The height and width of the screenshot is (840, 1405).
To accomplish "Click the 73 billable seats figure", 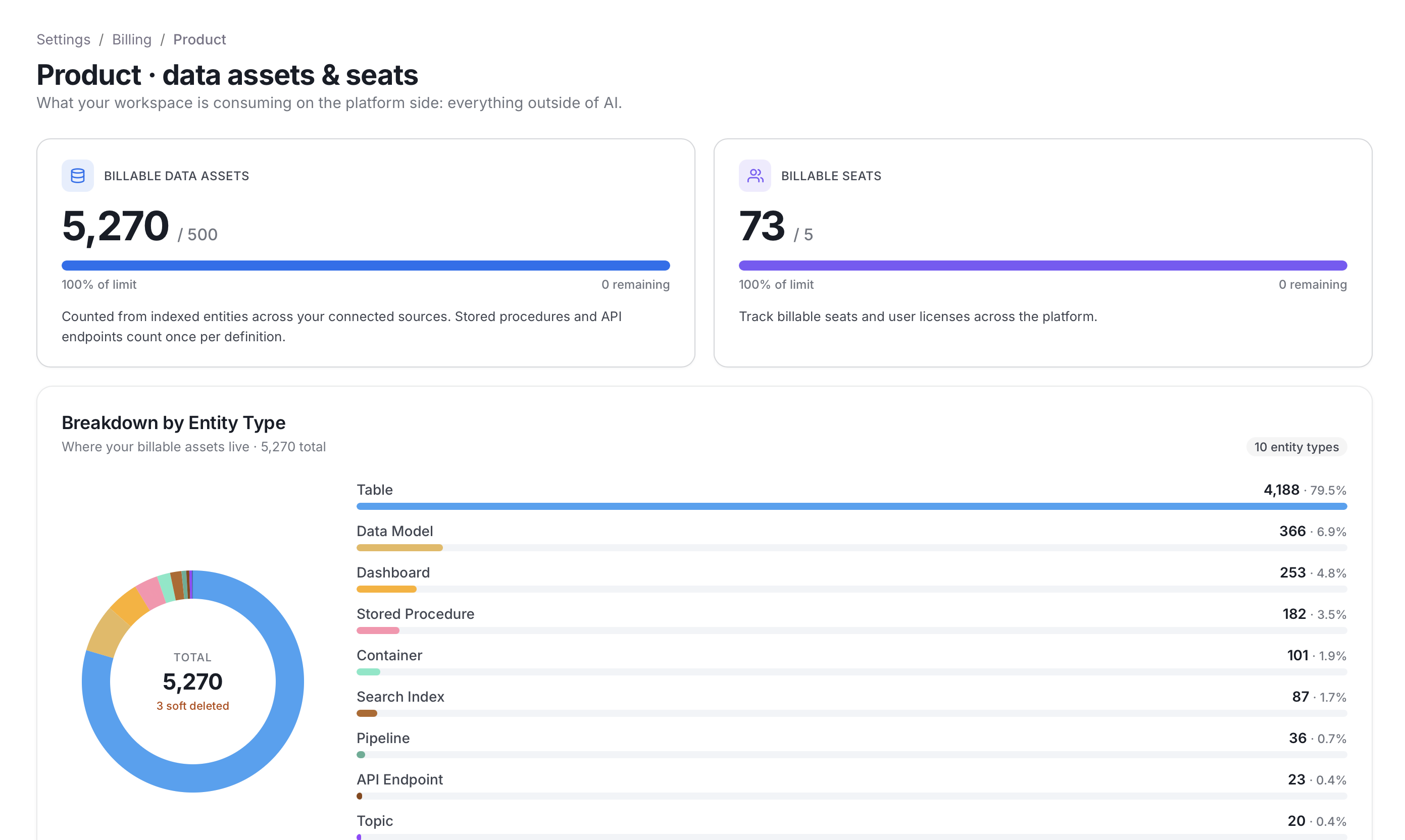I will click(762, 226).
